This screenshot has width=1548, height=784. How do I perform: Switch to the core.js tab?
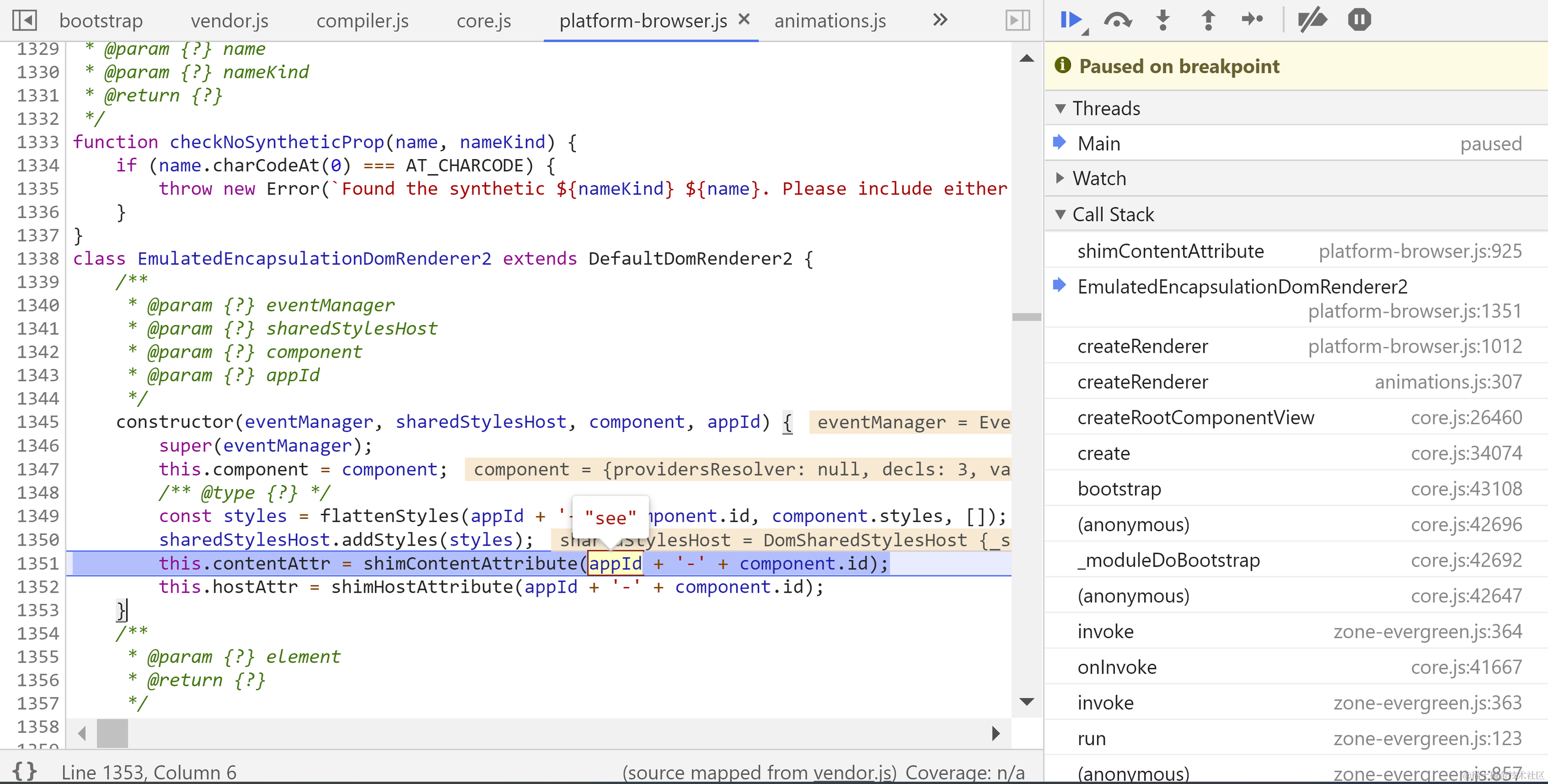pos(484,21)
